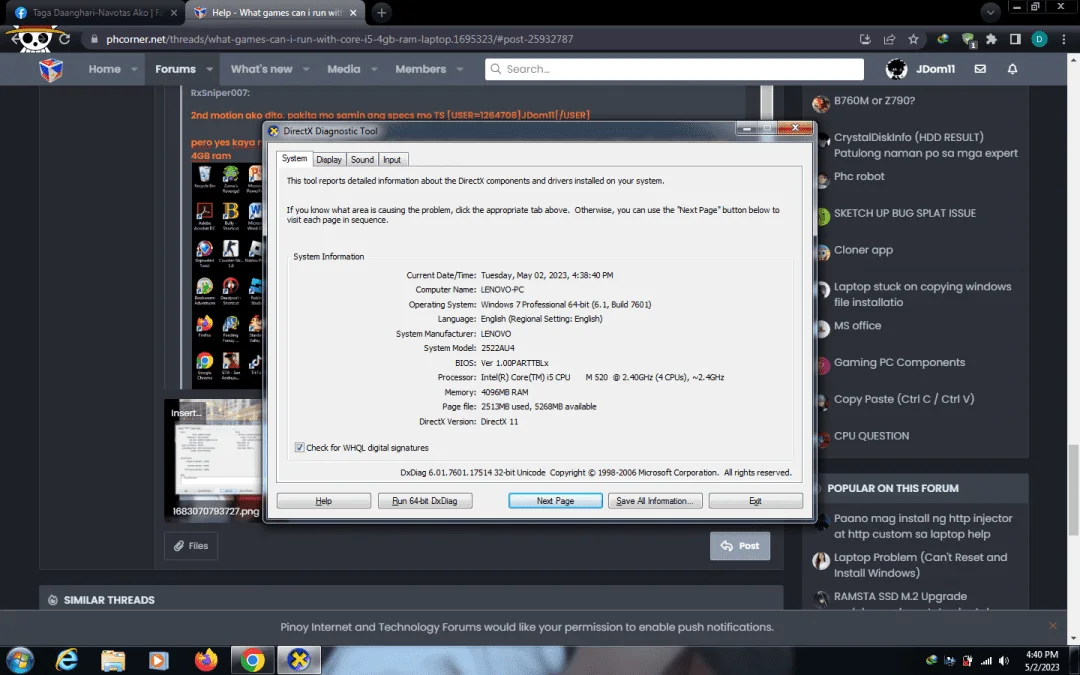Dismiss the push notification banner X

pyautogui.click(x=1052, y=626)
